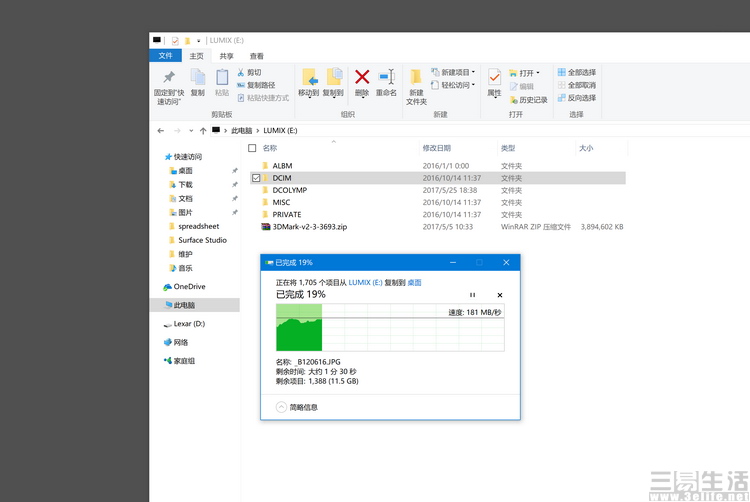
Task: Open Documents in Quick access
Action: pyautogui.click(x=181, y=198)
